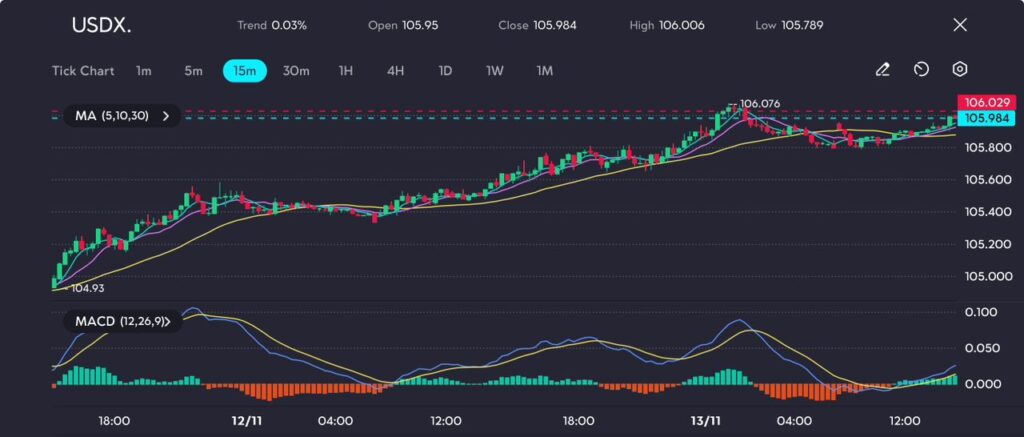Click the cyan 105.984 price label
This screenshot has height=437, width=1024.
tap(986, 119)
